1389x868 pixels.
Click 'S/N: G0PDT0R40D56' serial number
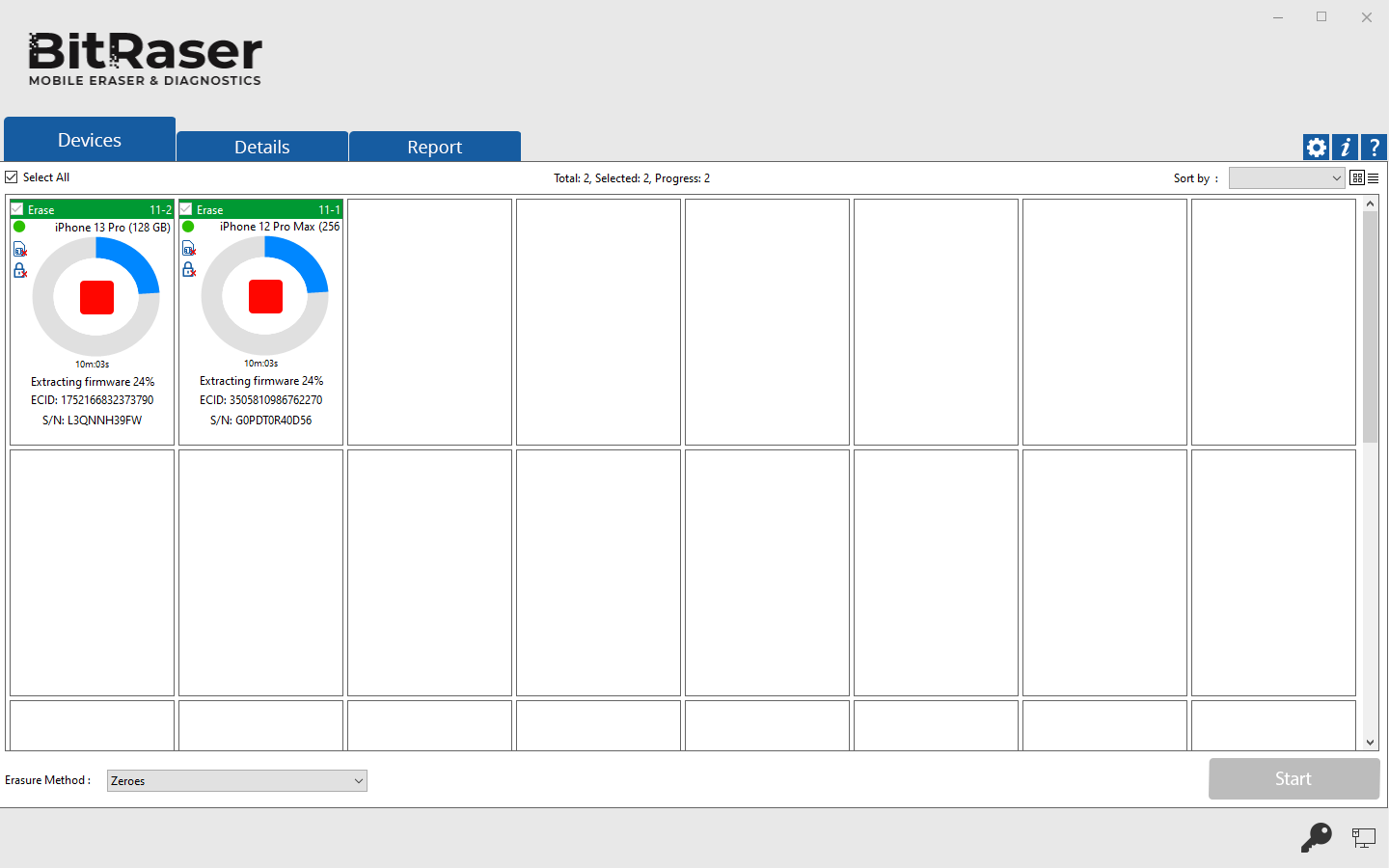tap(261, 420)
